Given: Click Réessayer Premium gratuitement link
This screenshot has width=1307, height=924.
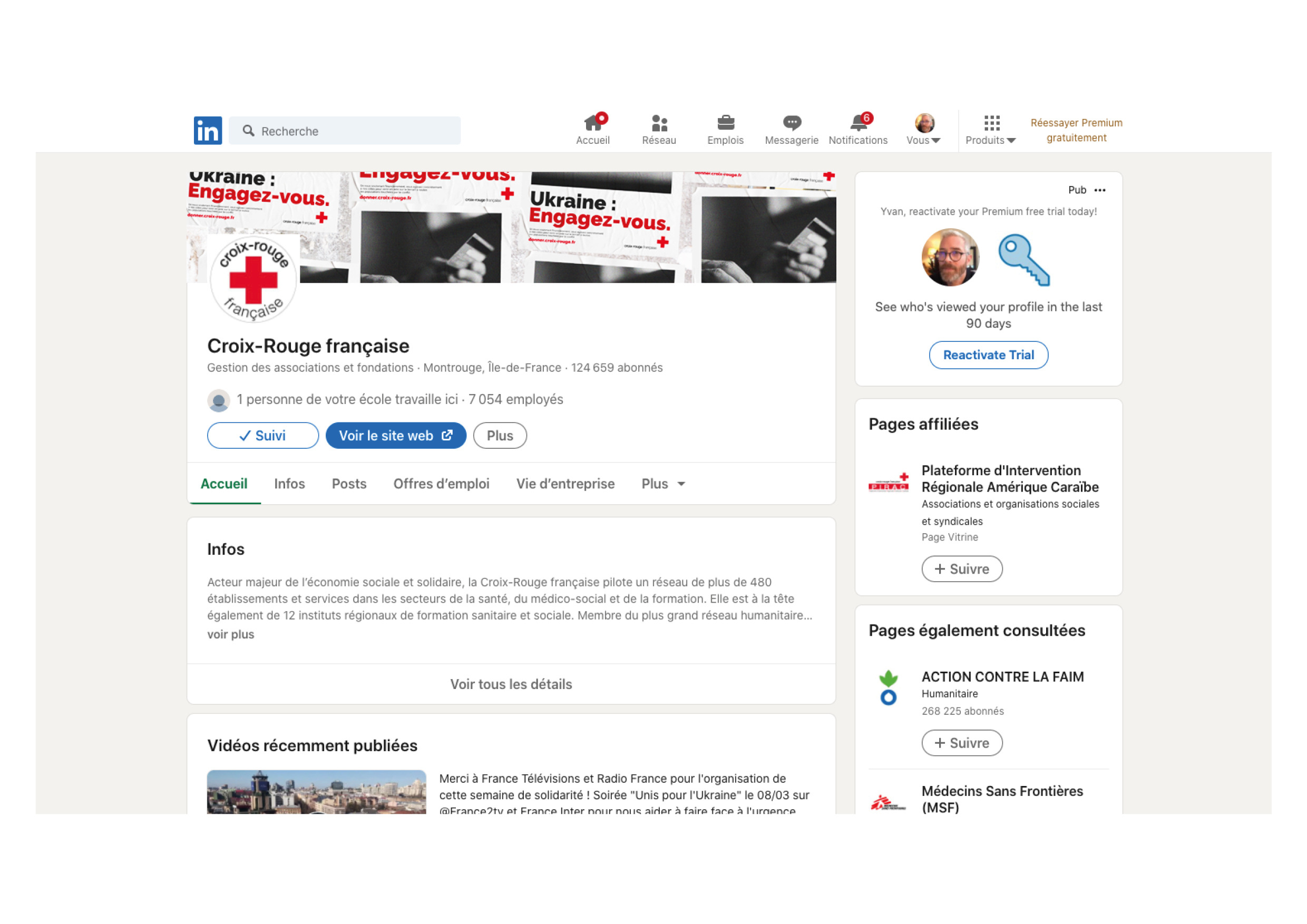Looking at the screenshot, I should coord(1077,130).
